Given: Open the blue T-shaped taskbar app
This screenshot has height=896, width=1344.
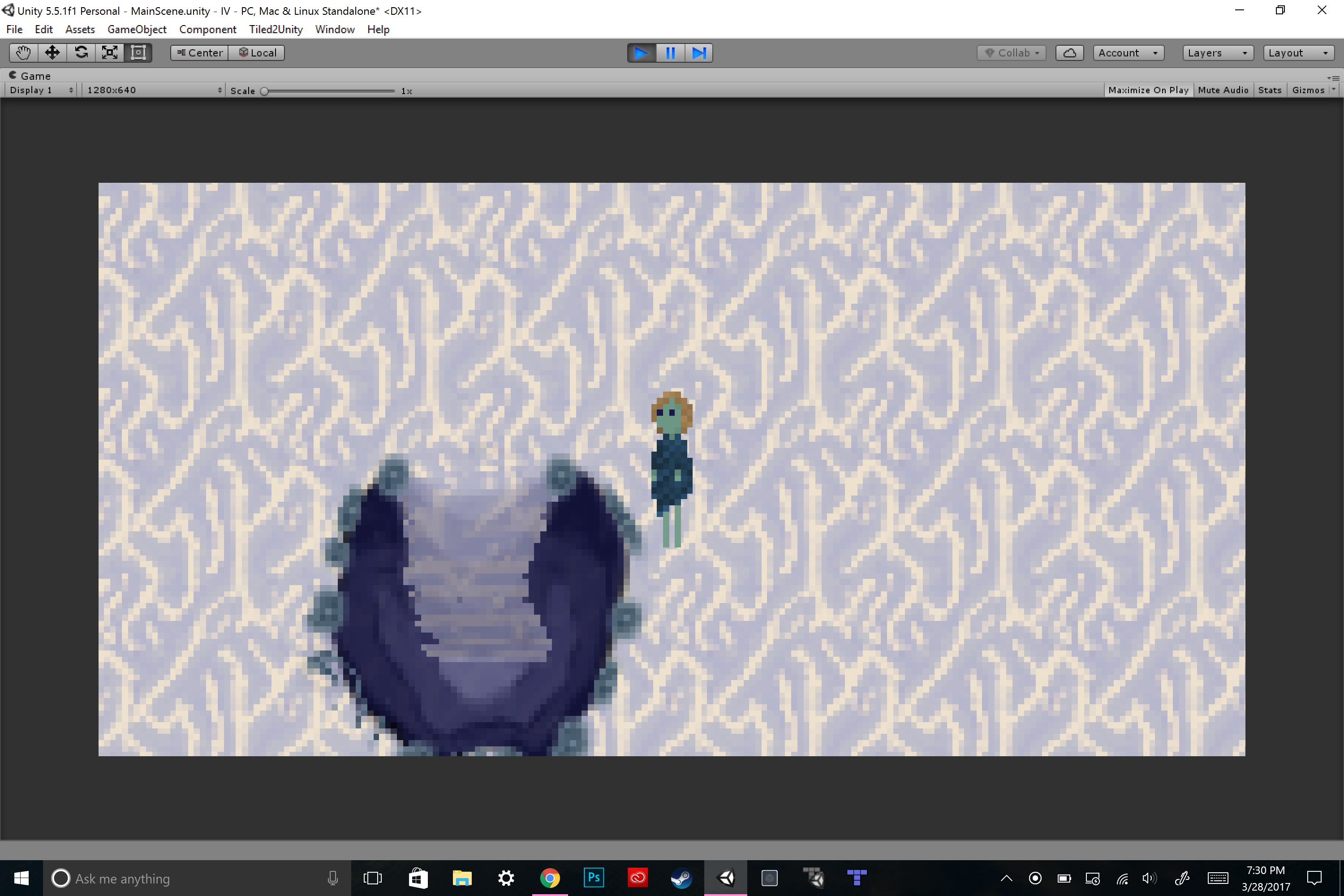Looking at the screenshot, I should pyautogui.click(x=857, y=878).
